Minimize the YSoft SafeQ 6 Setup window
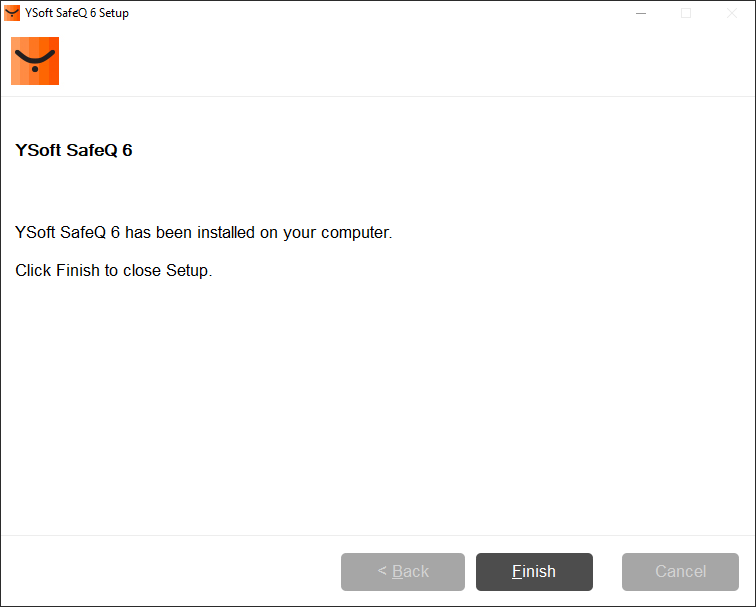756x607 pixels. tap(641, 13)
